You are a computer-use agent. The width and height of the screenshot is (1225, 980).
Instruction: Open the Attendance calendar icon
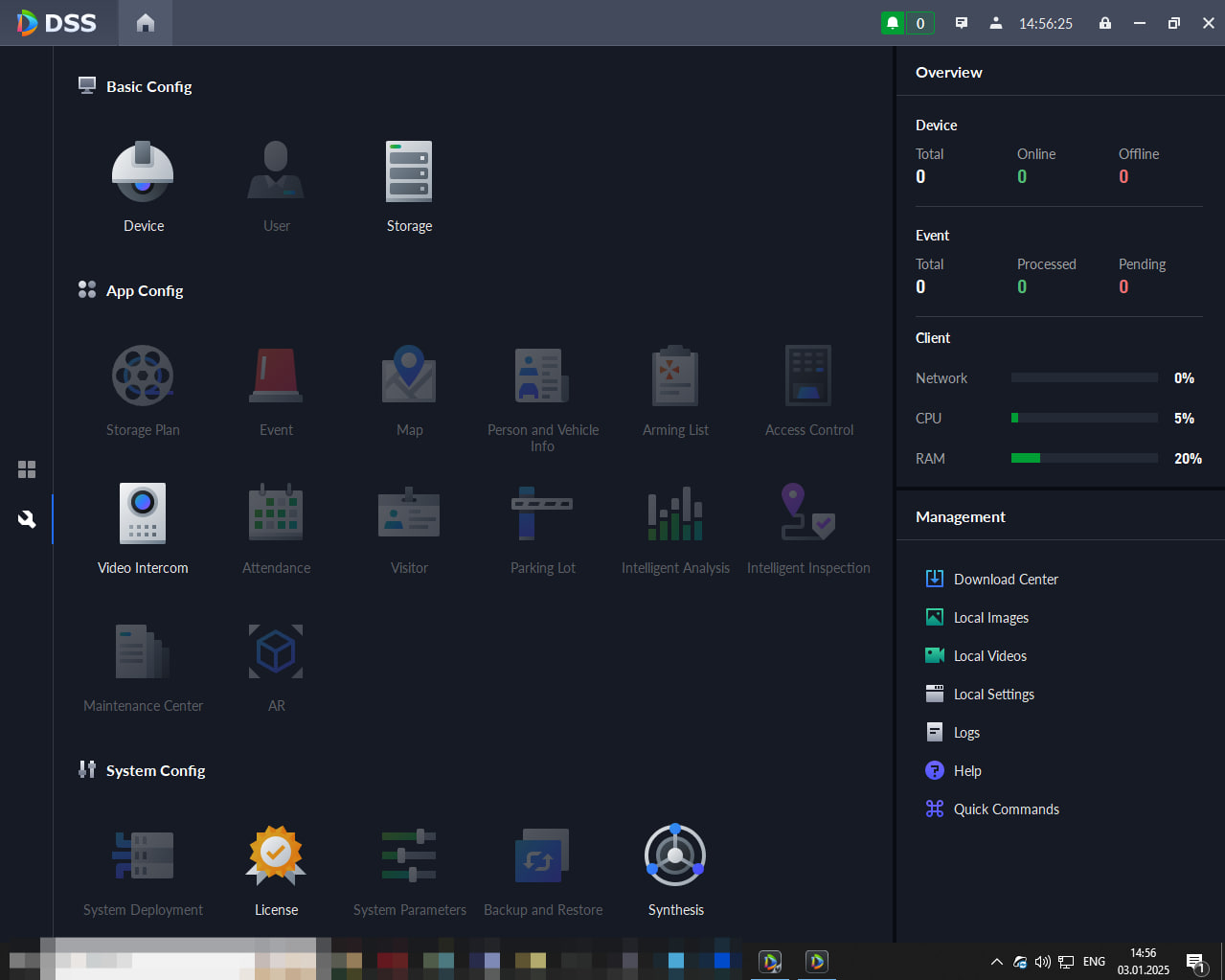pos(276,513)
